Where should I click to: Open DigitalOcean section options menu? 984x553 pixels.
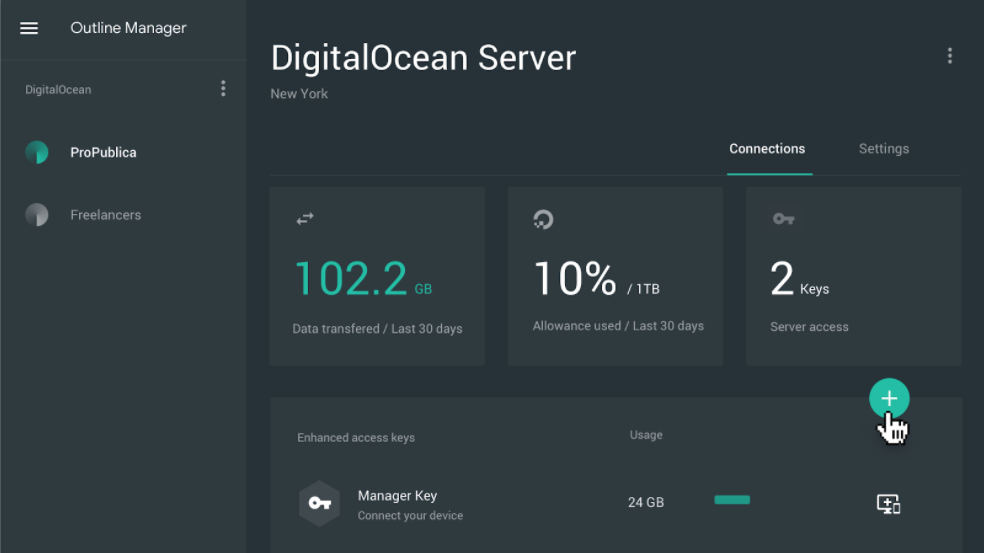click(x=223, y=89)
